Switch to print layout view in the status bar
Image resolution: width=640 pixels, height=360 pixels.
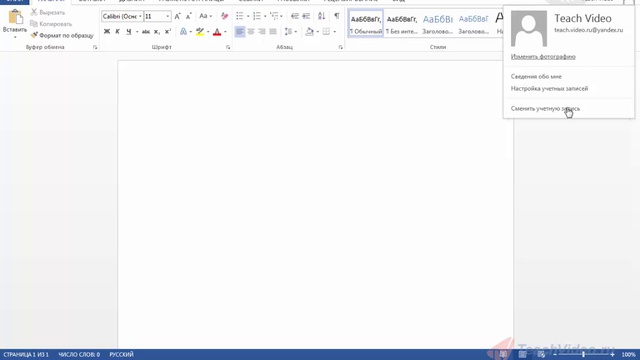click(x=522, y=355)
